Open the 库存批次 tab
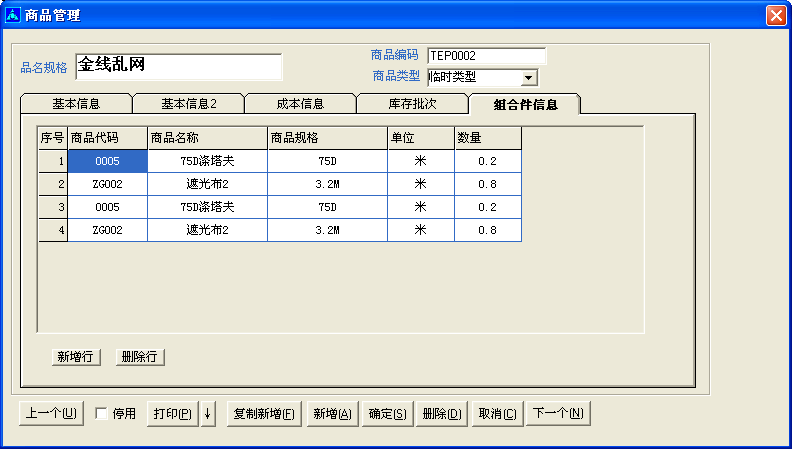 pyautogui.click(x=413, y=104)
